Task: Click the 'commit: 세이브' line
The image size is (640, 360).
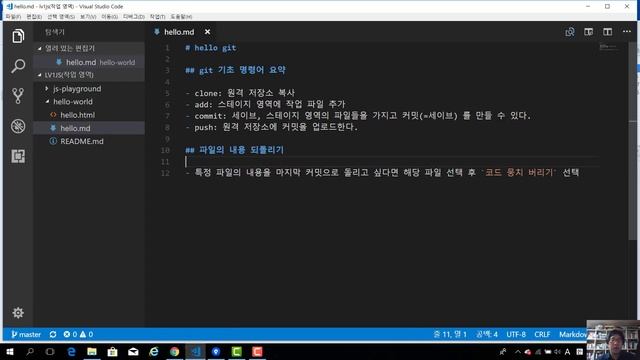Action: coord(358,116)
